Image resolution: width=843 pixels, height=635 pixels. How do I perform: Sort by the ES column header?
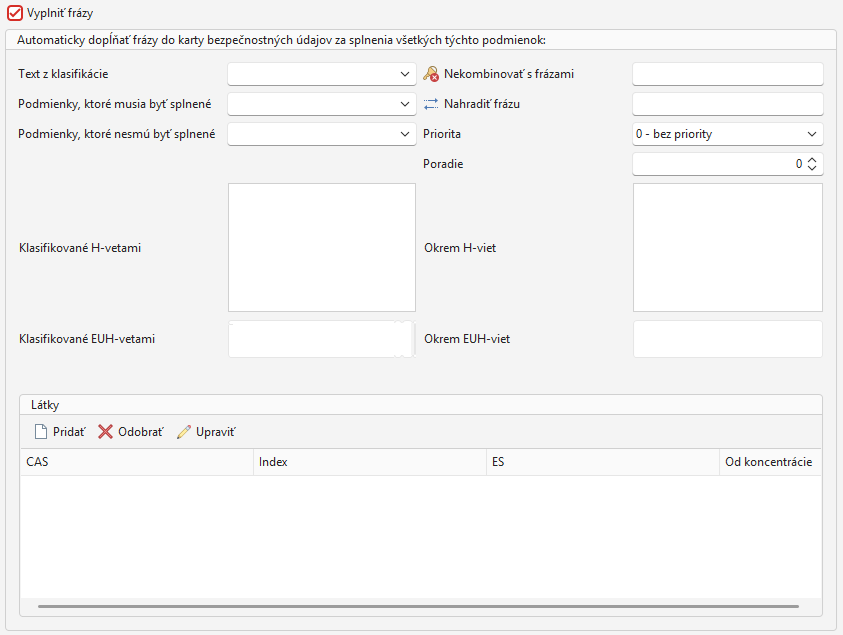603,462
